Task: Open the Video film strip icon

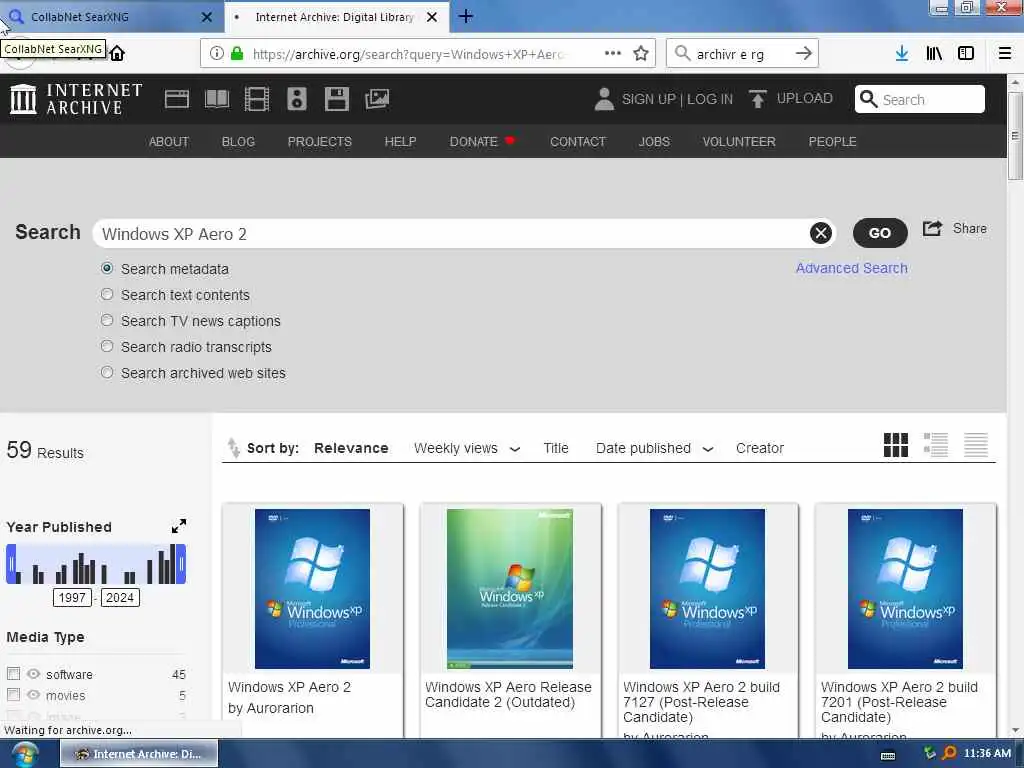Action: 257,99
